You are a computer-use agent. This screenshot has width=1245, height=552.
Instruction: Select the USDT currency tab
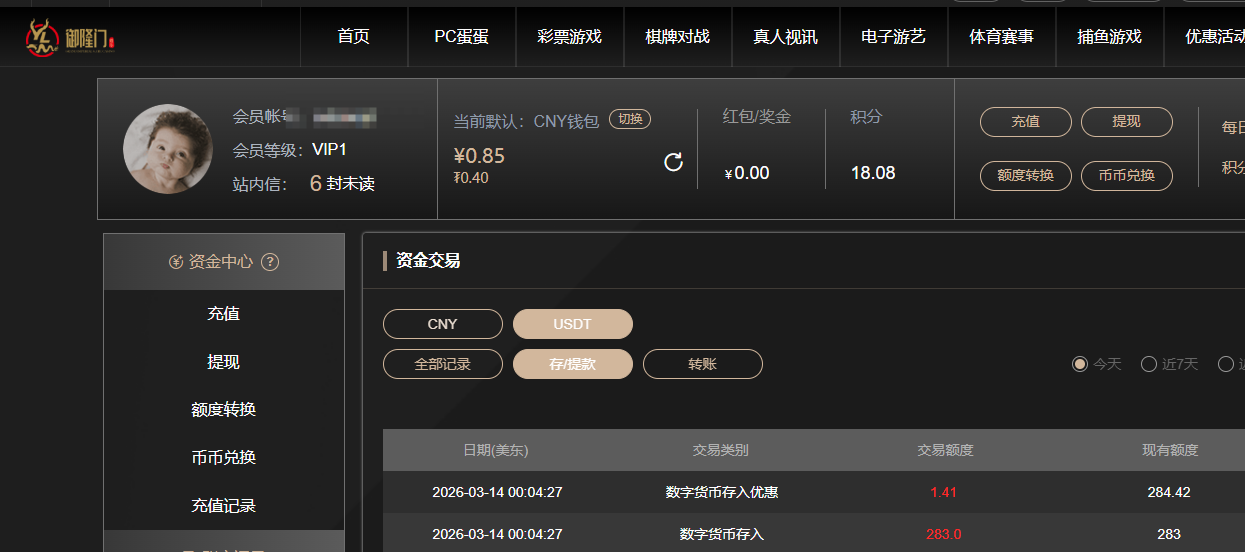572,324
